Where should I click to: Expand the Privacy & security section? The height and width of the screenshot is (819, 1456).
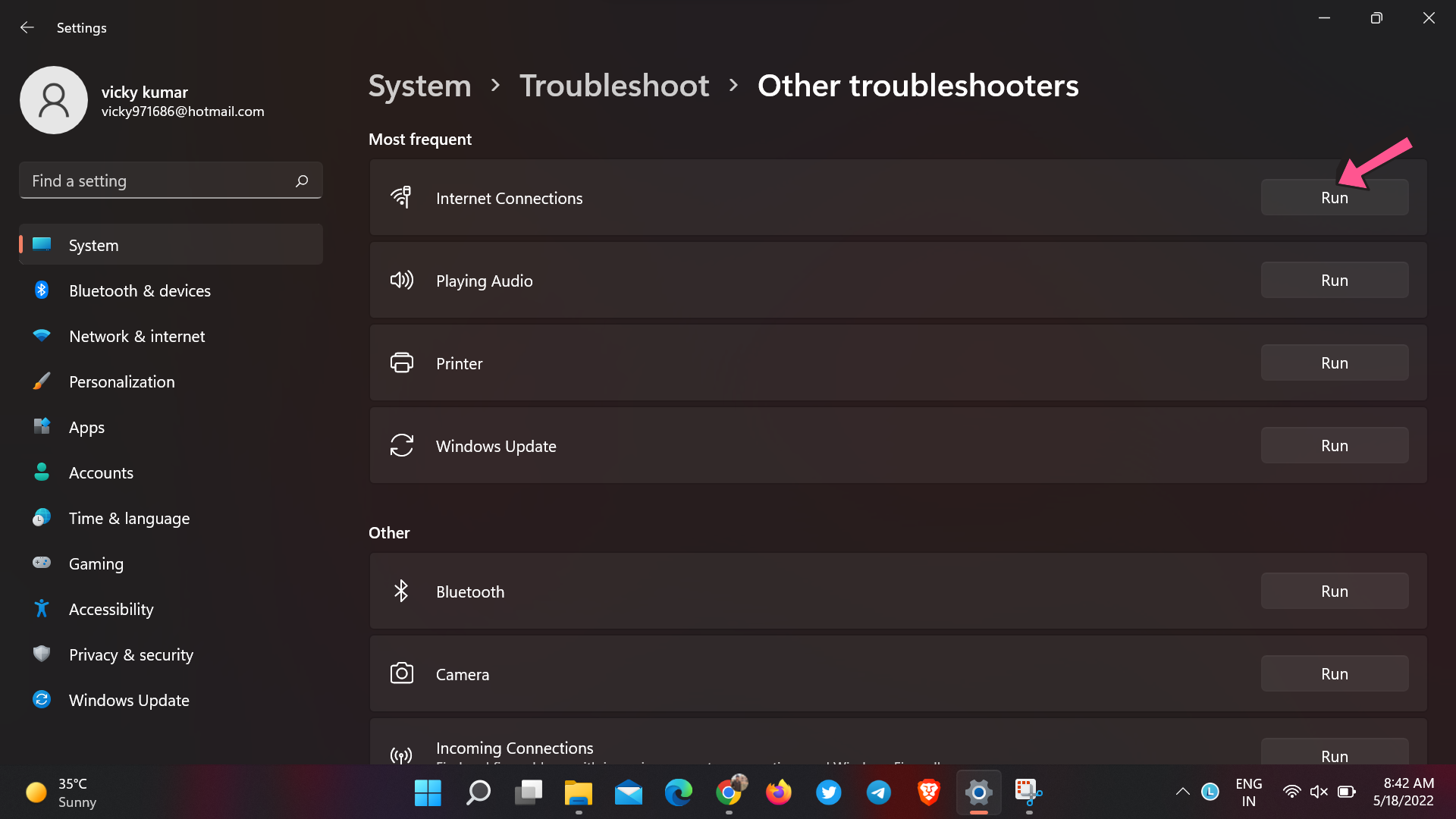[x=130, y=654]
